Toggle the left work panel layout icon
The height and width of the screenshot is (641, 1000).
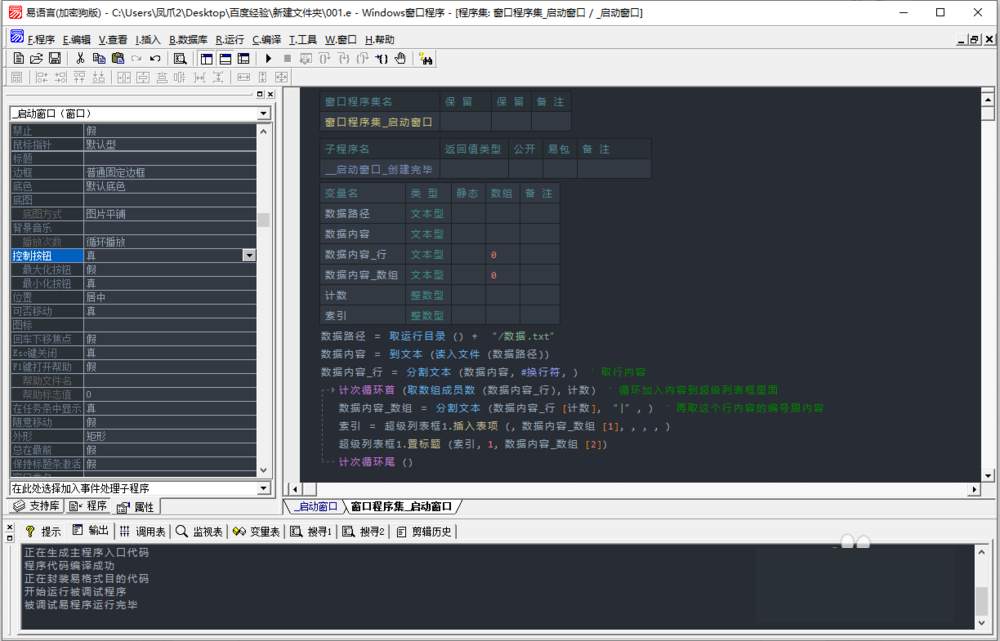[207, 59]
